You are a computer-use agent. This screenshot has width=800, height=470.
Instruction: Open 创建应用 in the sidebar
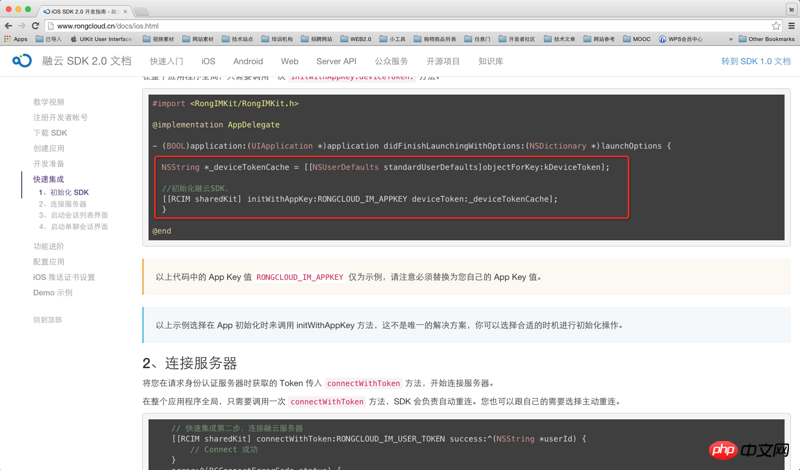(x=49, y=149)
